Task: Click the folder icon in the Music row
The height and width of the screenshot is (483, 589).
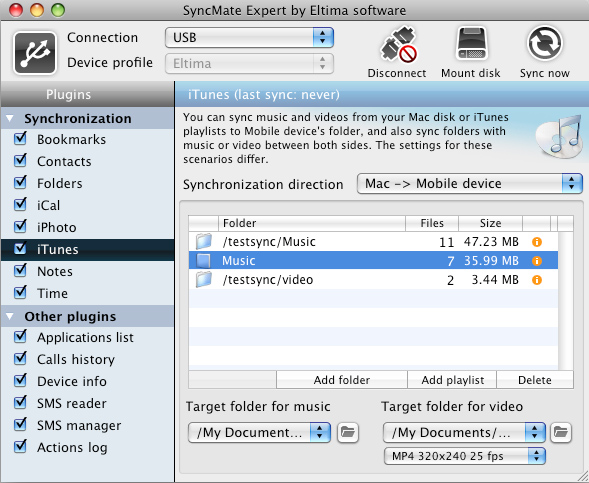Action: click(204, 261)
